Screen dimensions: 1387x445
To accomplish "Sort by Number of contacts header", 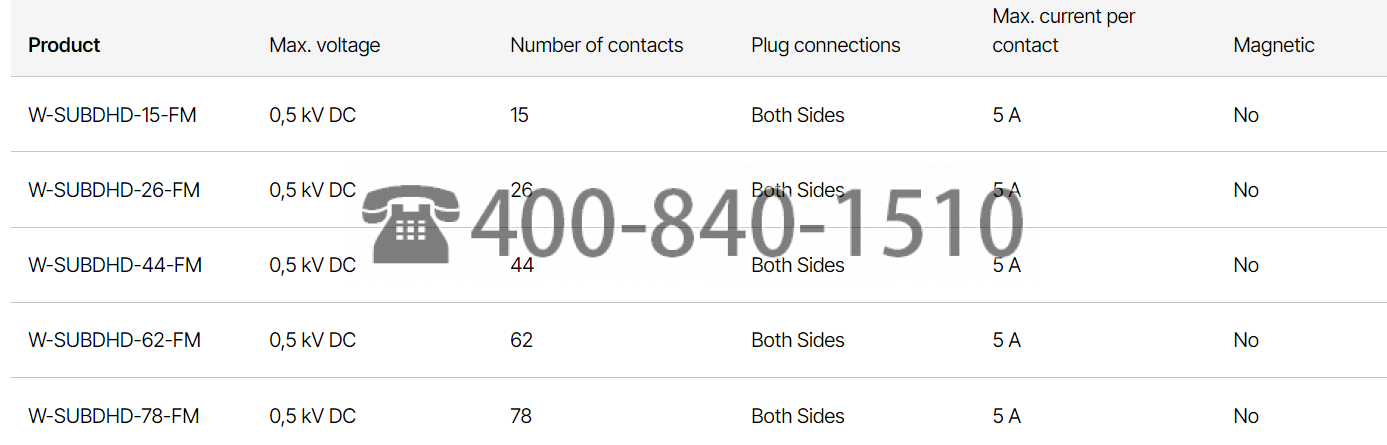I will click(597, 45).
